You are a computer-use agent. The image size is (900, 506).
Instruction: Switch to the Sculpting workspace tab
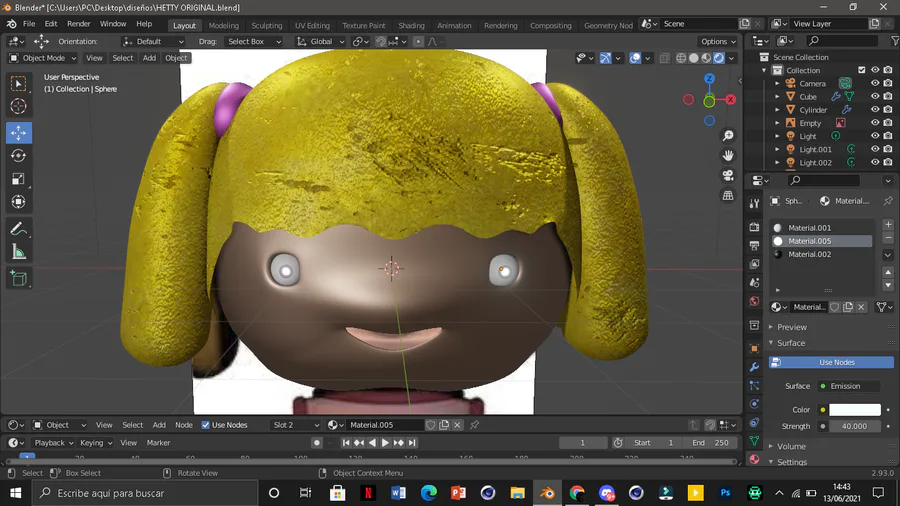tap(267, 25)
